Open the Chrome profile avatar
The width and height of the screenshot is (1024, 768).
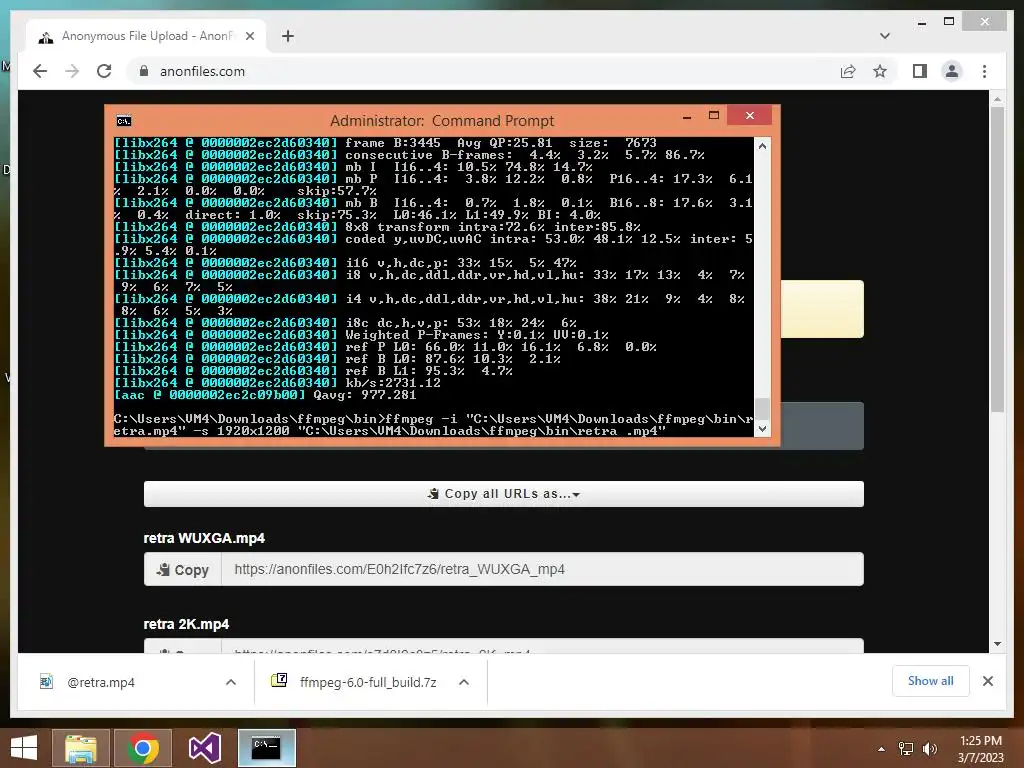[x=952, y=71]
